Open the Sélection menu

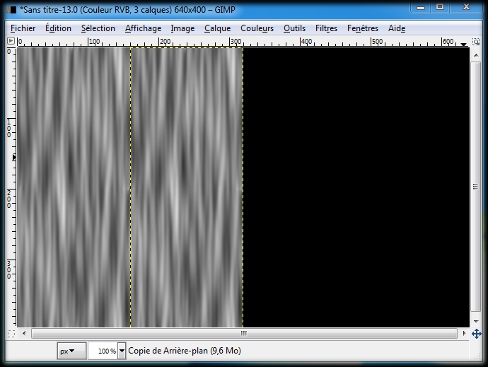[98, 28]
